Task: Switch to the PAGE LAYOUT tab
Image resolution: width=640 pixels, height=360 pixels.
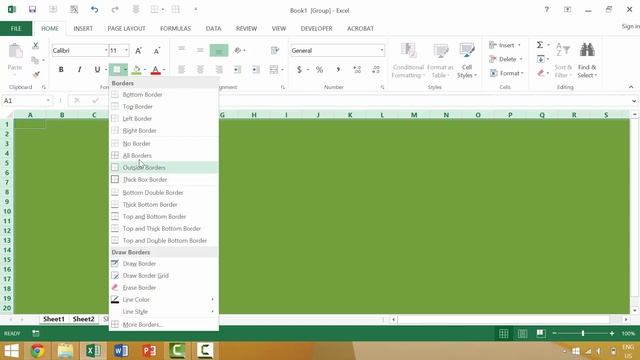Action: coord(127,29)
